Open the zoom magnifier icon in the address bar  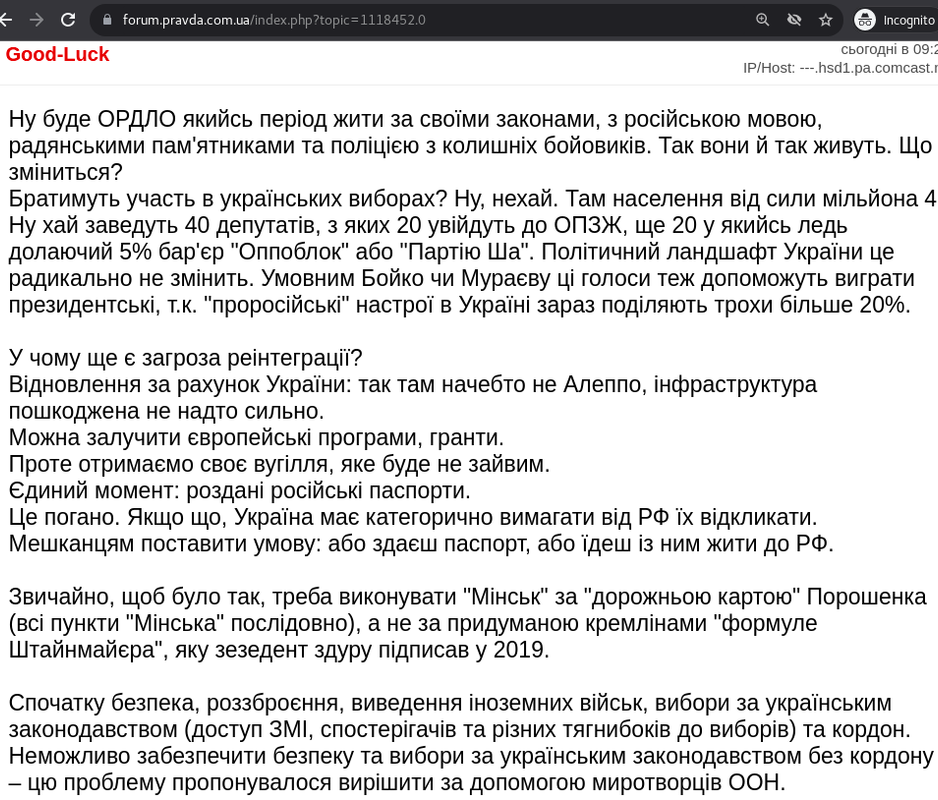pyautogui.click(x=762, y=20)
